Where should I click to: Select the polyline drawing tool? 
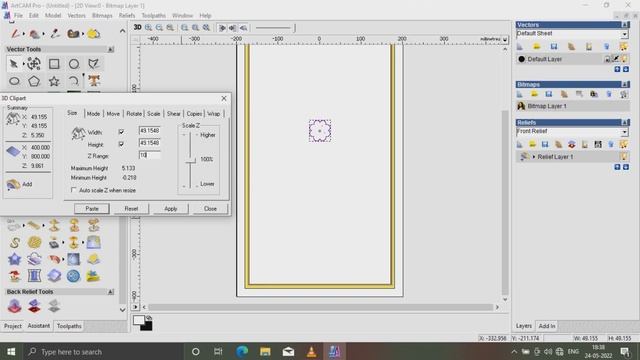click(94, 64)
